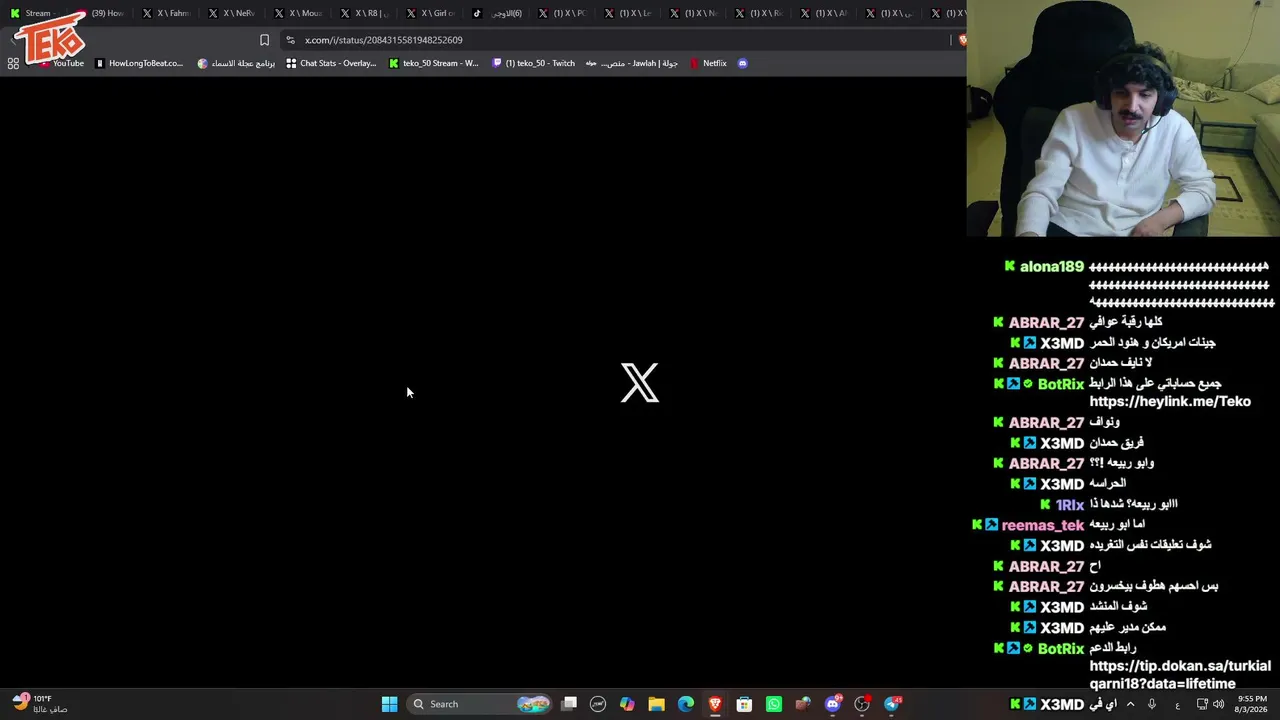1280x720 pixels.
Task: Open the volume icon in the tray
Action: coord(1218,704)
